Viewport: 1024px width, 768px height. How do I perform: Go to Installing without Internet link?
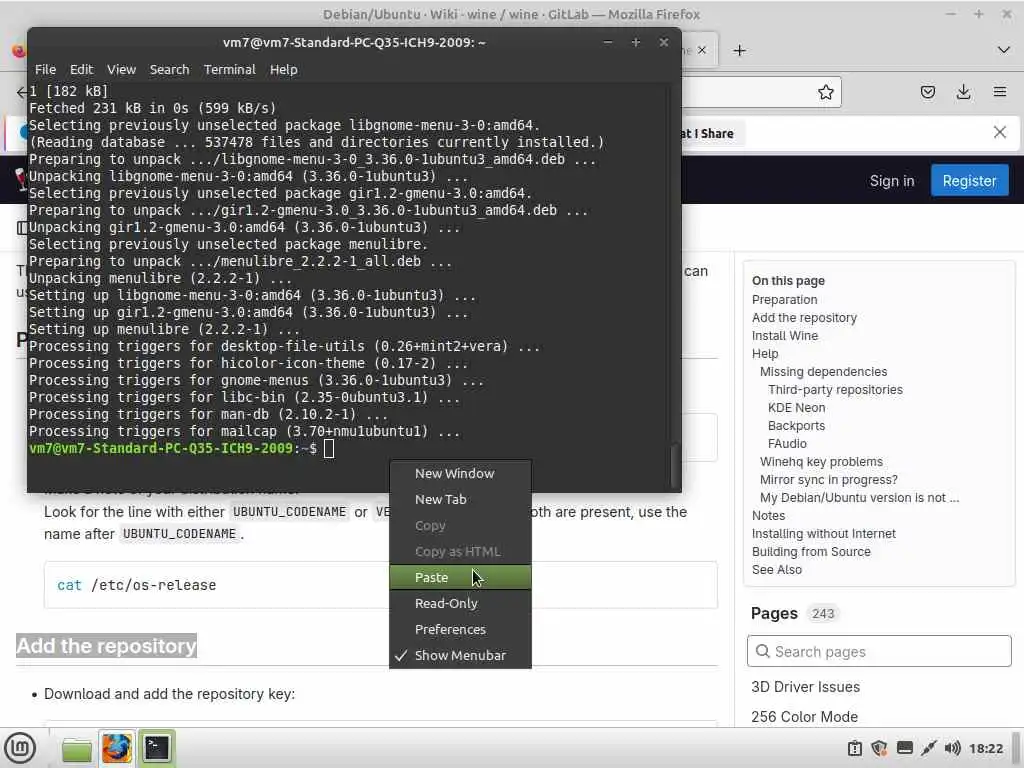tap(823, 534)
